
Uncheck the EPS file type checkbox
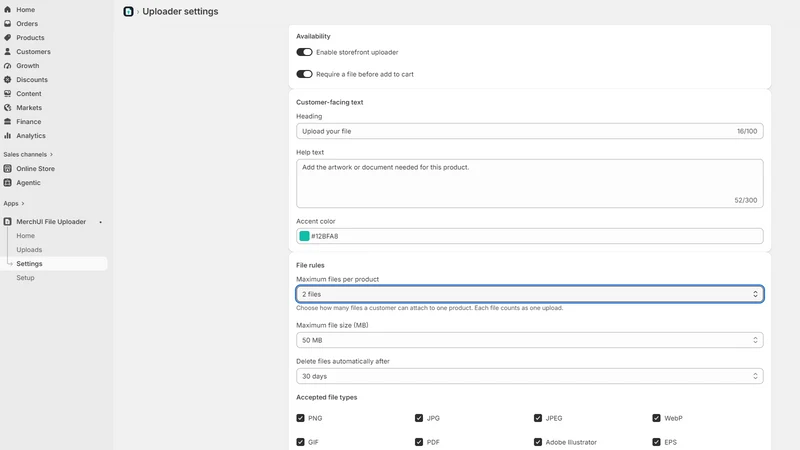coord(656,442)
